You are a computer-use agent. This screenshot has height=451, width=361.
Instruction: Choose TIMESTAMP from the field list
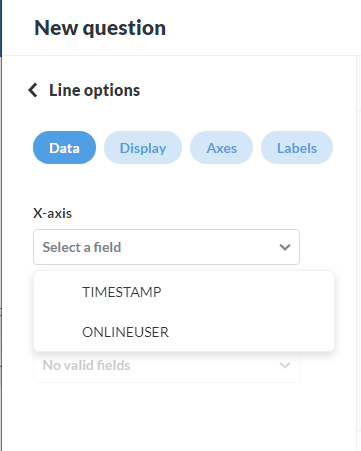point(184,292)
